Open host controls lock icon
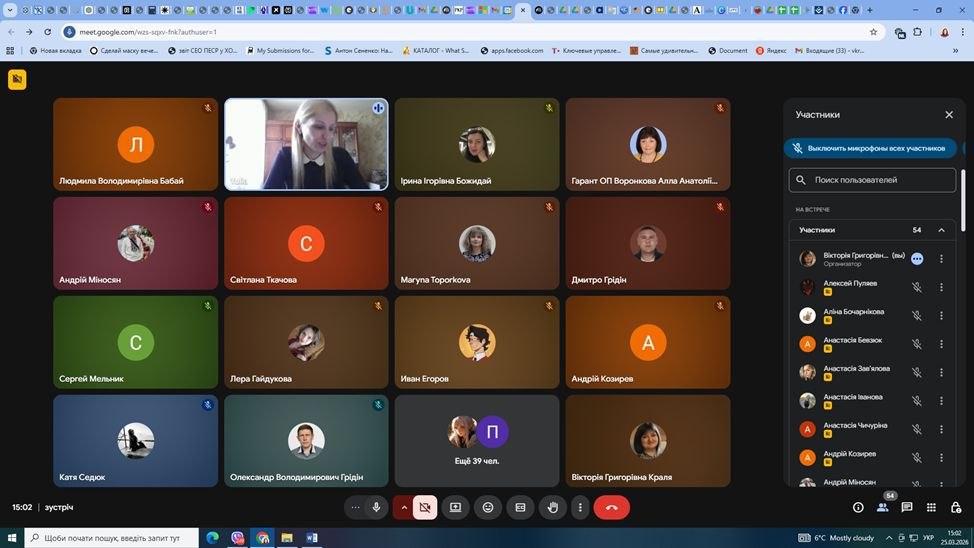The image size is (974, 548). coord(956,507)
